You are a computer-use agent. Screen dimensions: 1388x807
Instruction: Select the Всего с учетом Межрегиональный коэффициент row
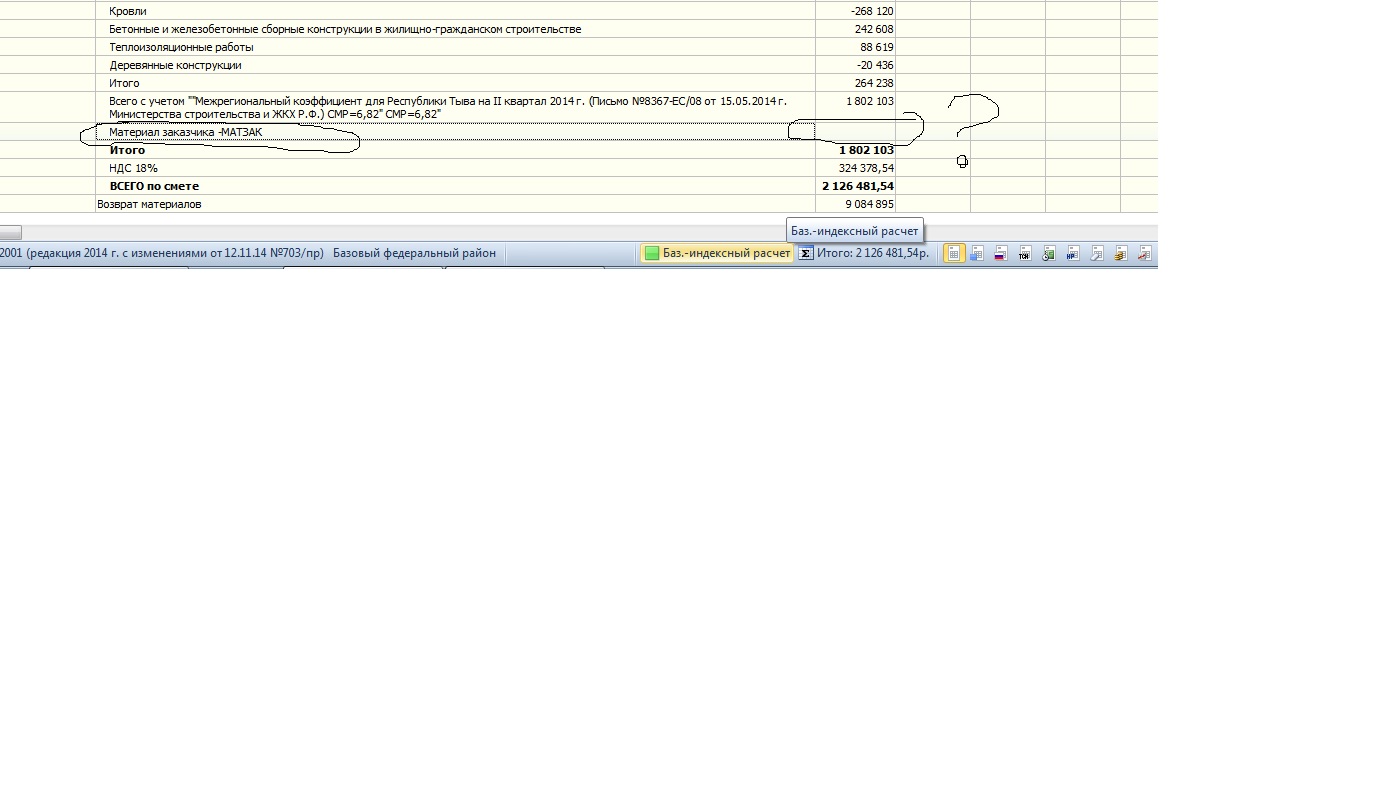click(x=448, y=108)
